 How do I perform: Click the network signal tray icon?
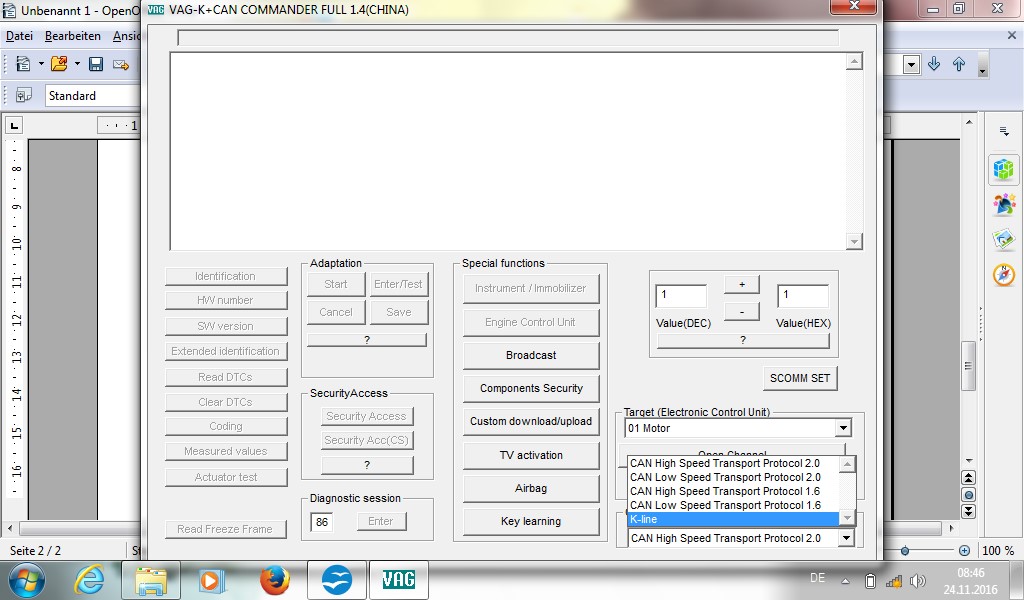pyautogui.click(x=893, y=580)
